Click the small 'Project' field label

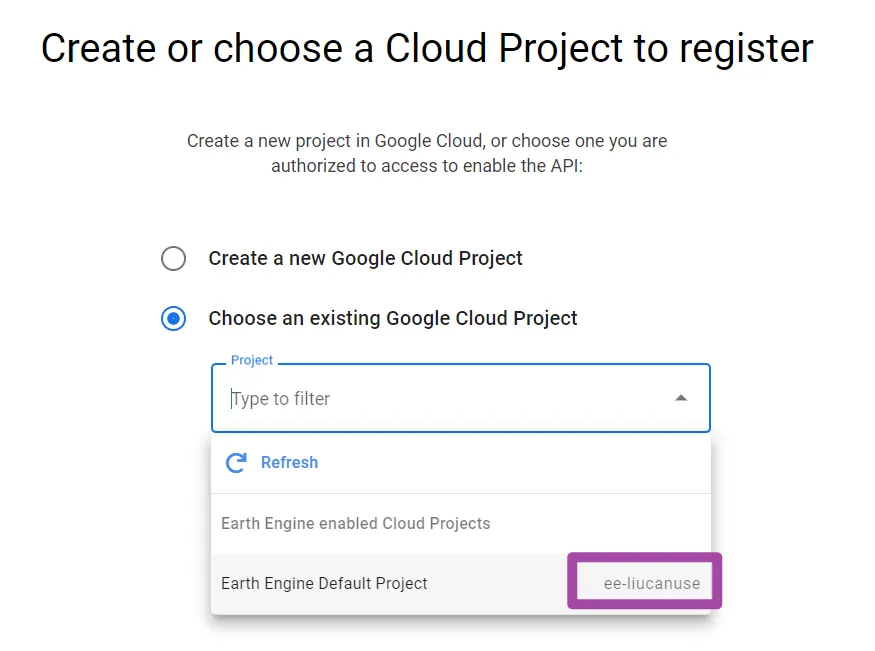[251, 360]
